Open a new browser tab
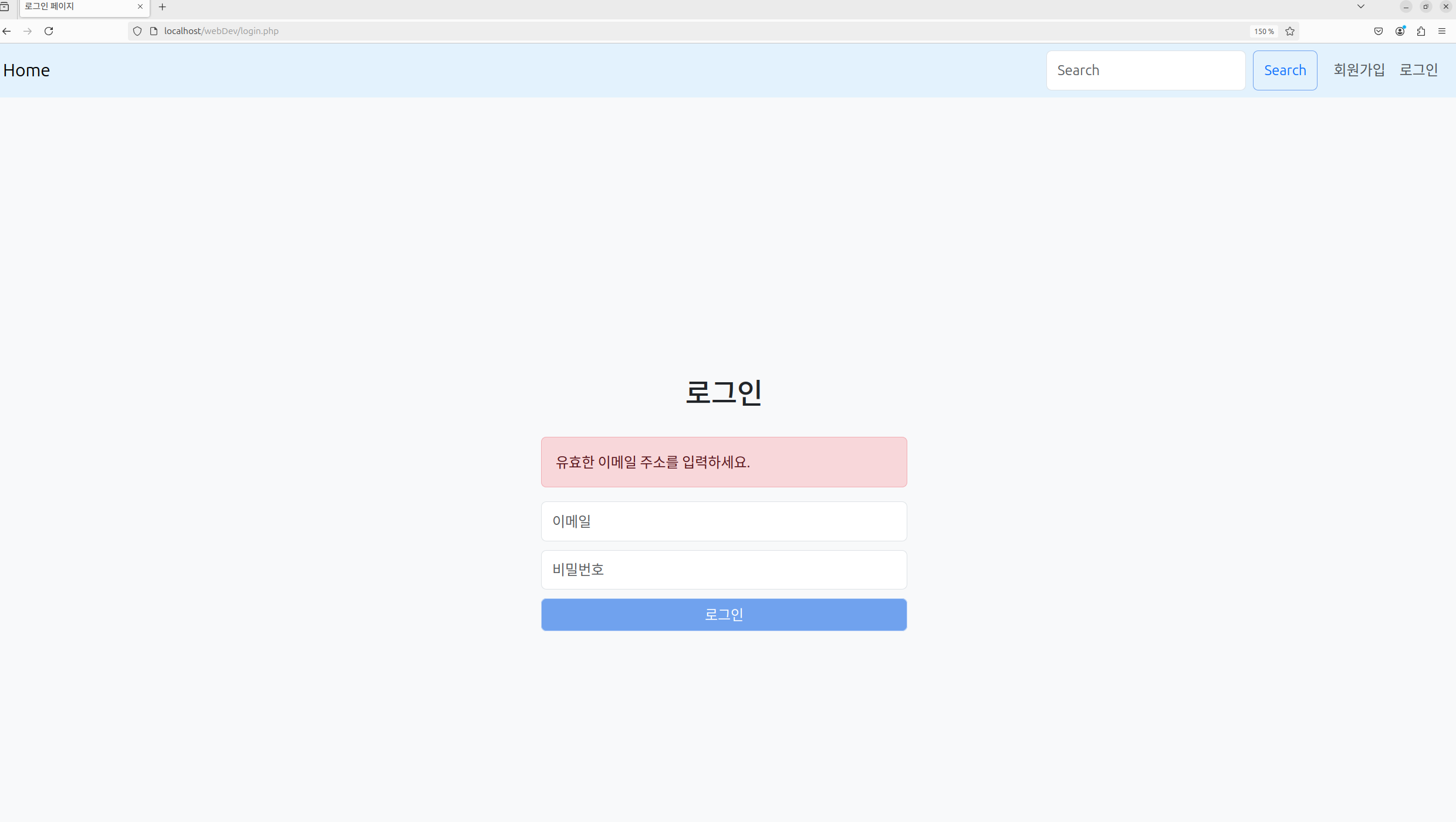This screenshot has width=1456, height=822. coord(163,6)
